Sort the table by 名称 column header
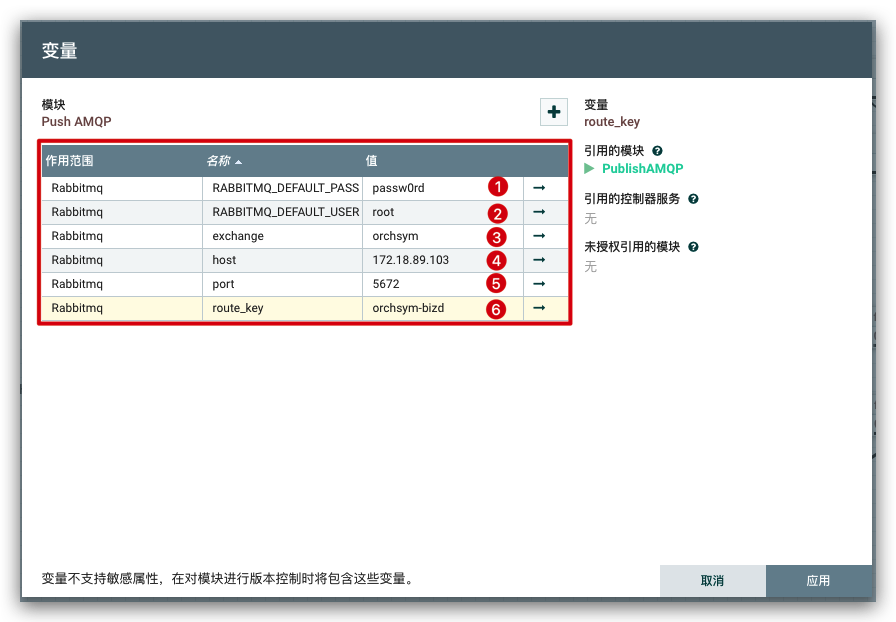This screenshot has width=896, height=622. pos(224,161)
